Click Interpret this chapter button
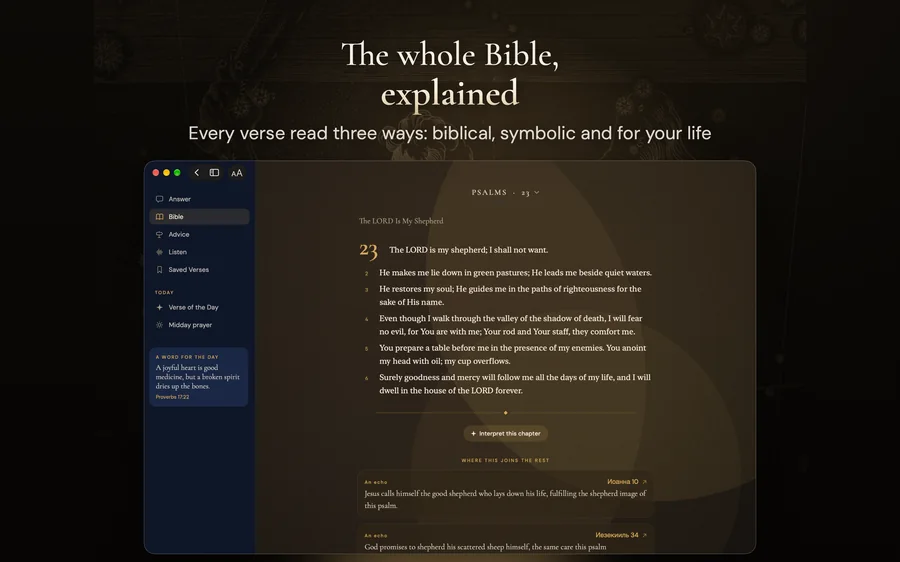 (x=505, y=434)
